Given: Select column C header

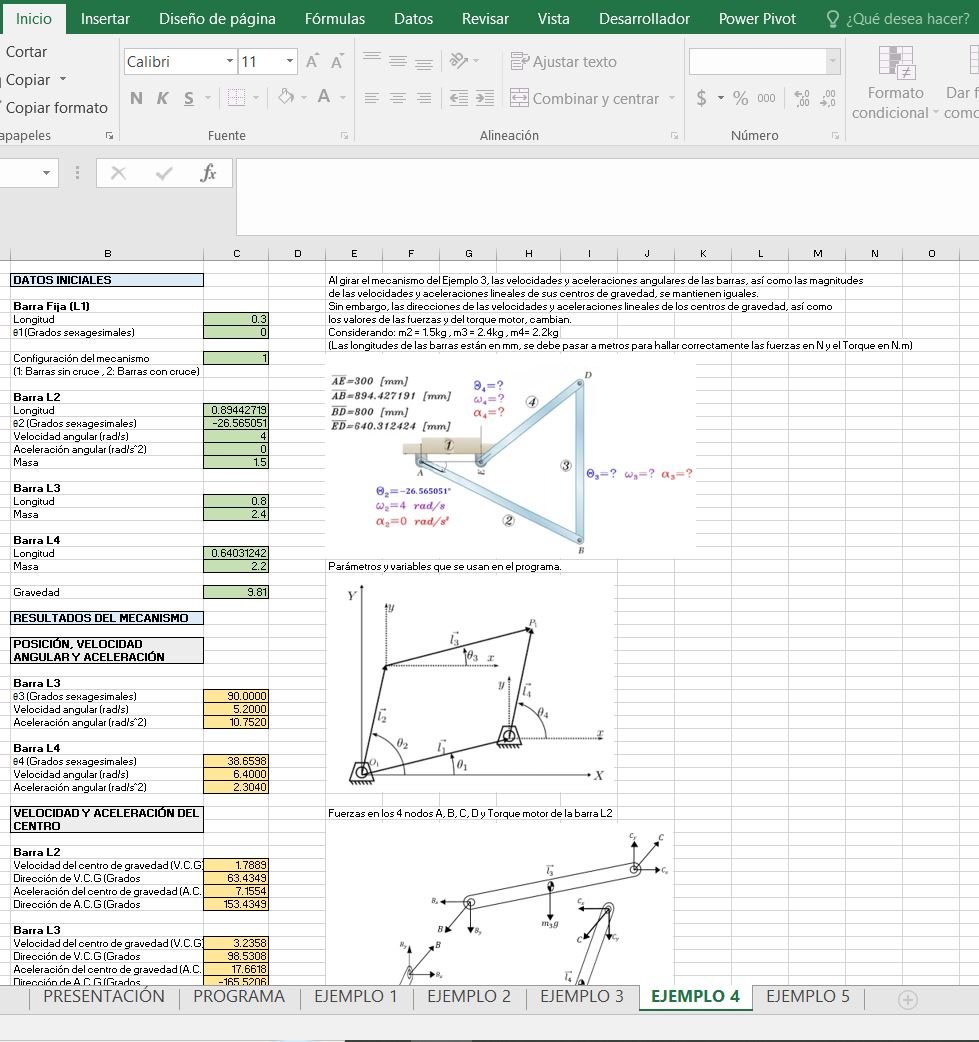Looking at the screenshot, I should pos(236,253).
